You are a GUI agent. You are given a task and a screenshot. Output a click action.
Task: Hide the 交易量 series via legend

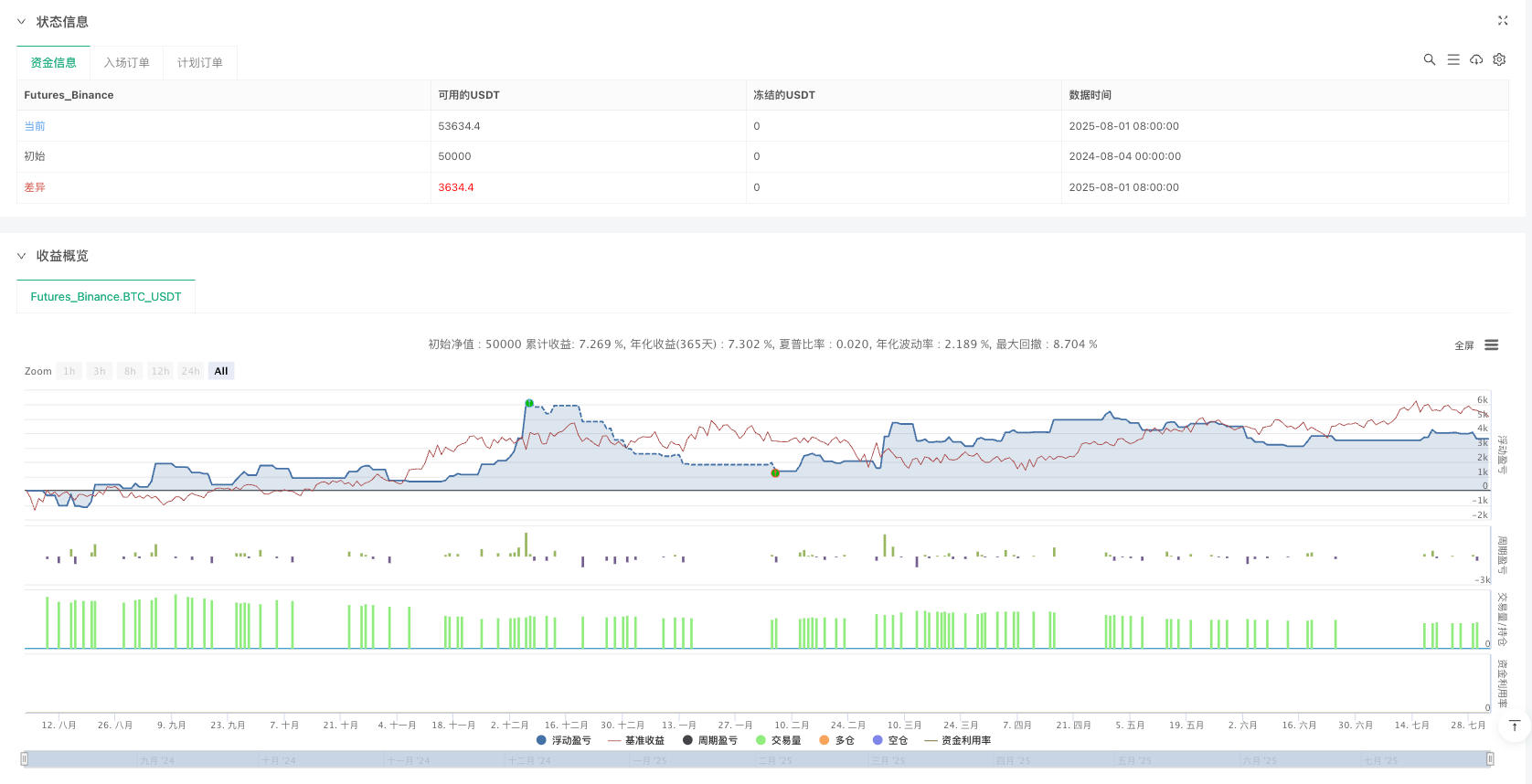click(779, 740)
